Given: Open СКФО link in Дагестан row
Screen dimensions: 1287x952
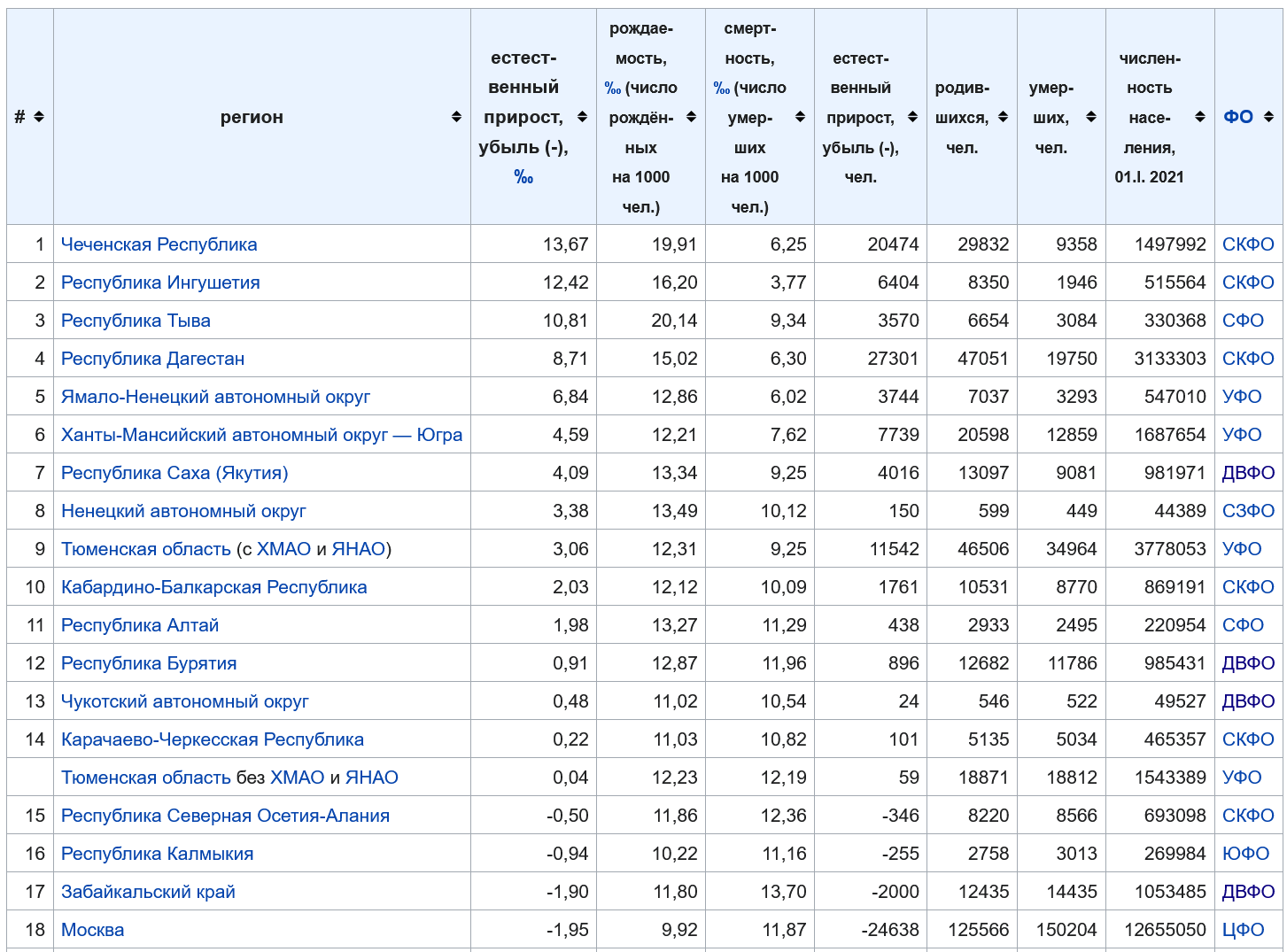Looking at the screenshot, I should [1248, 359].
